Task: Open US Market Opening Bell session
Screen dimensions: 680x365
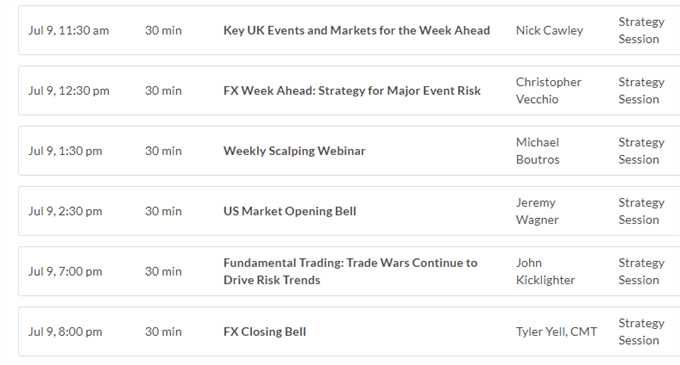Action: coord(290,211)
